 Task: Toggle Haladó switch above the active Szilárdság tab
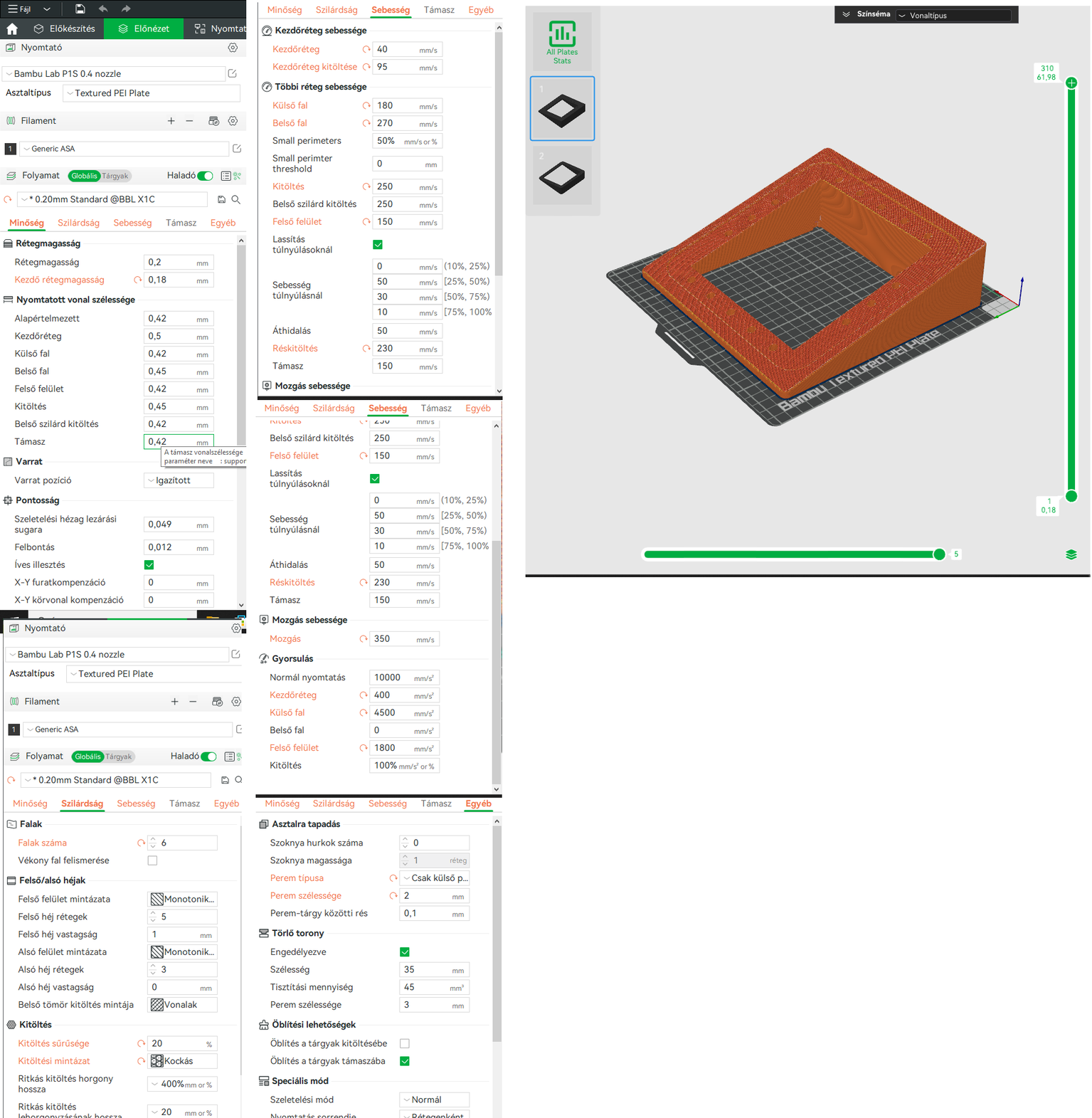pyautogui.click(x=209, y=756)
